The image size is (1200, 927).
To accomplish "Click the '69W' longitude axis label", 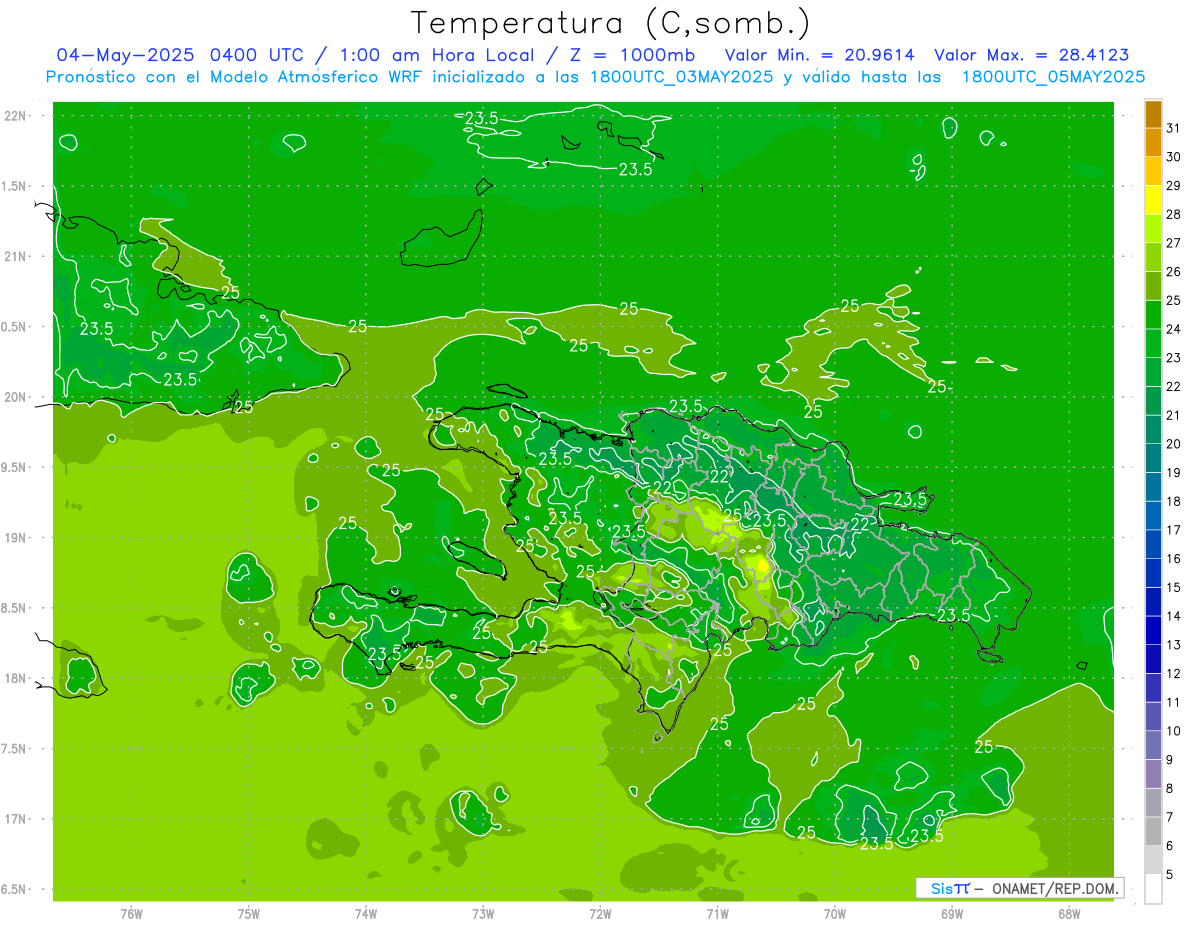I will (x=952, y=914).
